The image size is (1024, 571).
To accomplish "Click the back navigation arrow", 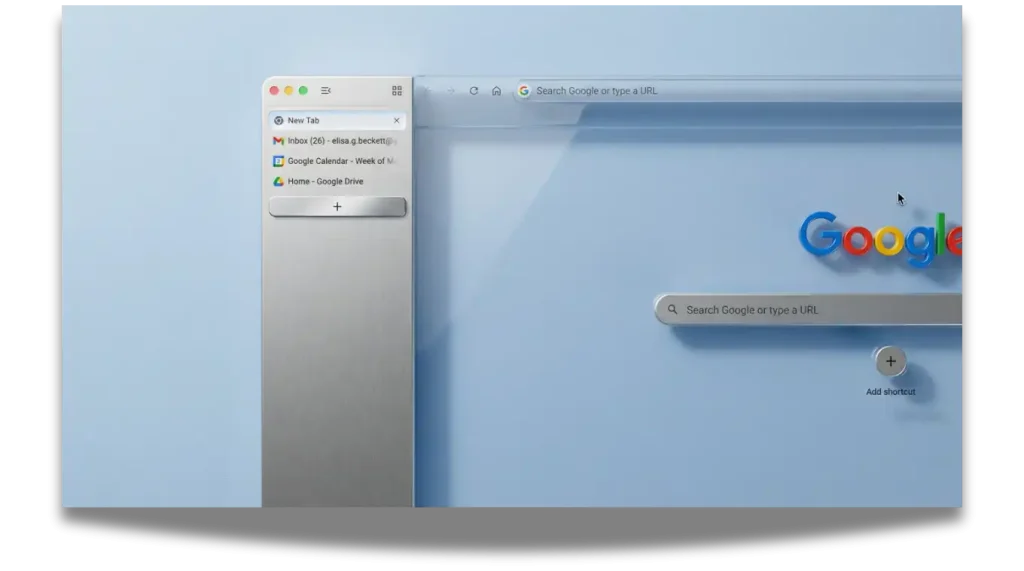I will [x=428, y=91].
